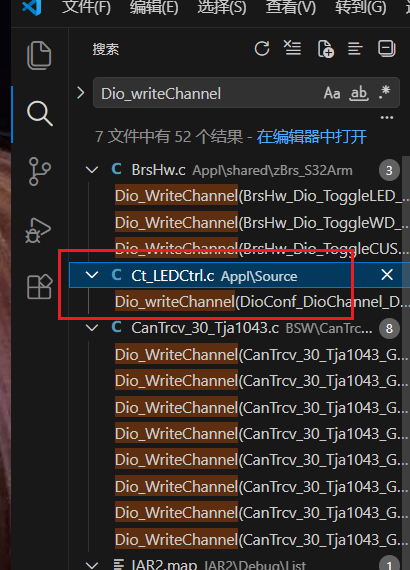The height and width of the screenshot is (570, 410).
Task: Open the BrsHw_Dio_ToggleLED match
Action: 262,196
